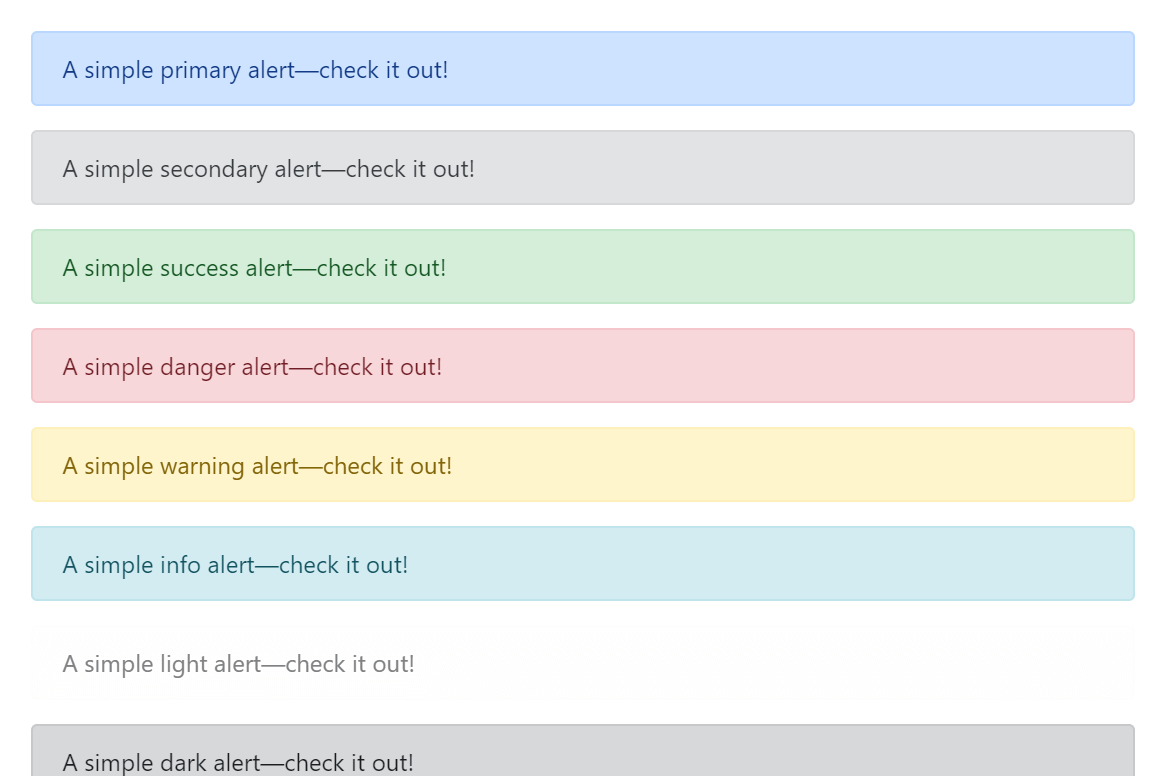Click the primary alert banner
The width and height of the screenshot is (1168, 776).
584,68
